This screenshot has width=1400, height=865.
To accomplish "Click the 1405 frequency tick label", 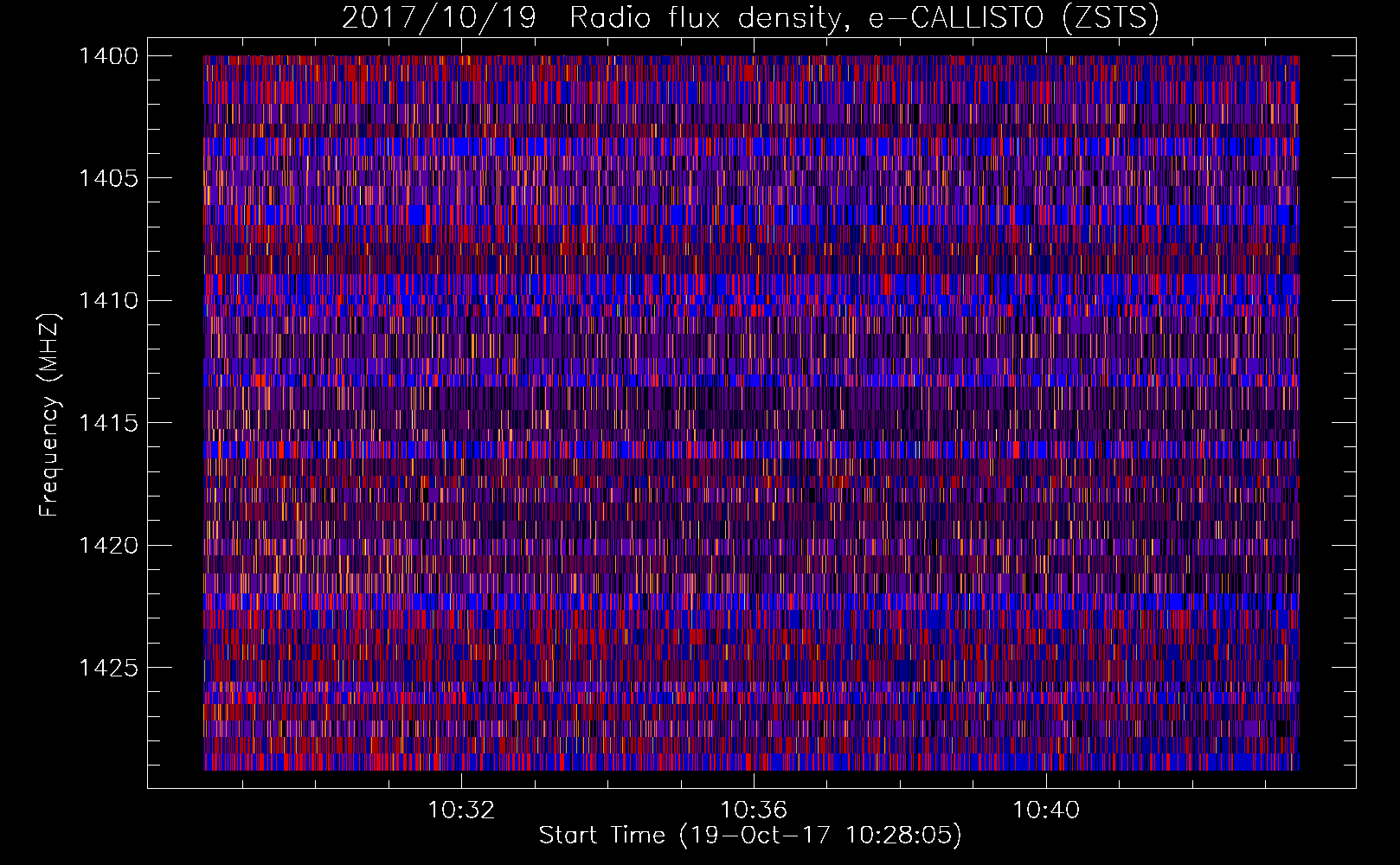I will click(108, 178).
